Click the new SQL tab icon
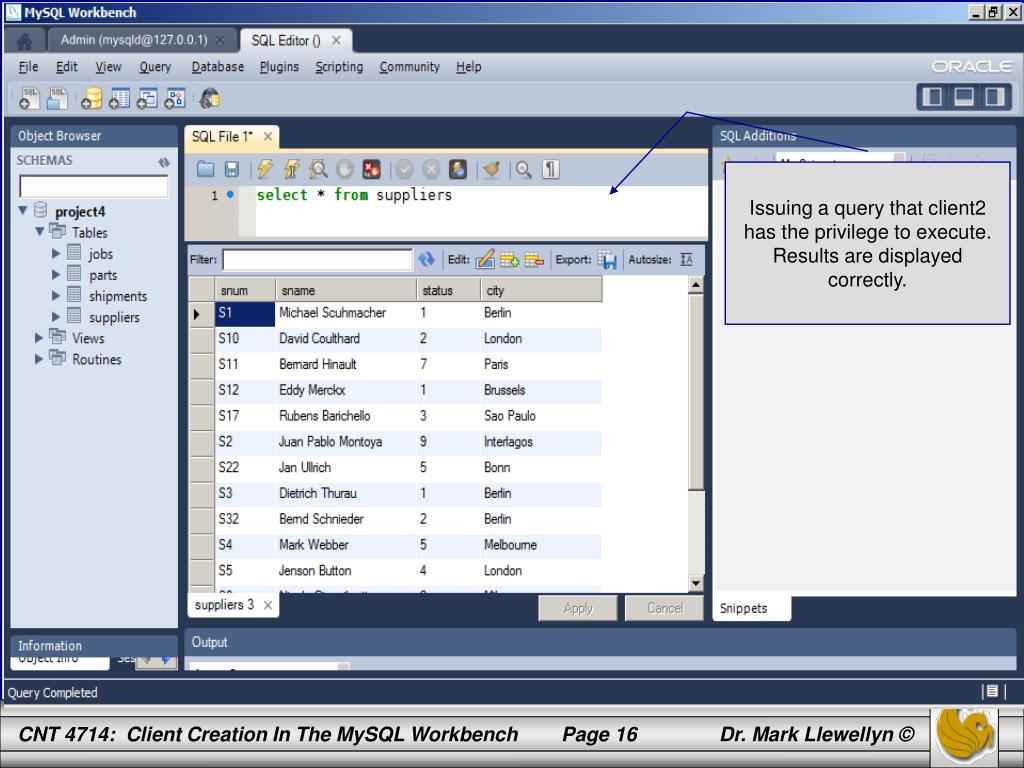This screenshot has height=768, width=1024. (x=29, y=99)
